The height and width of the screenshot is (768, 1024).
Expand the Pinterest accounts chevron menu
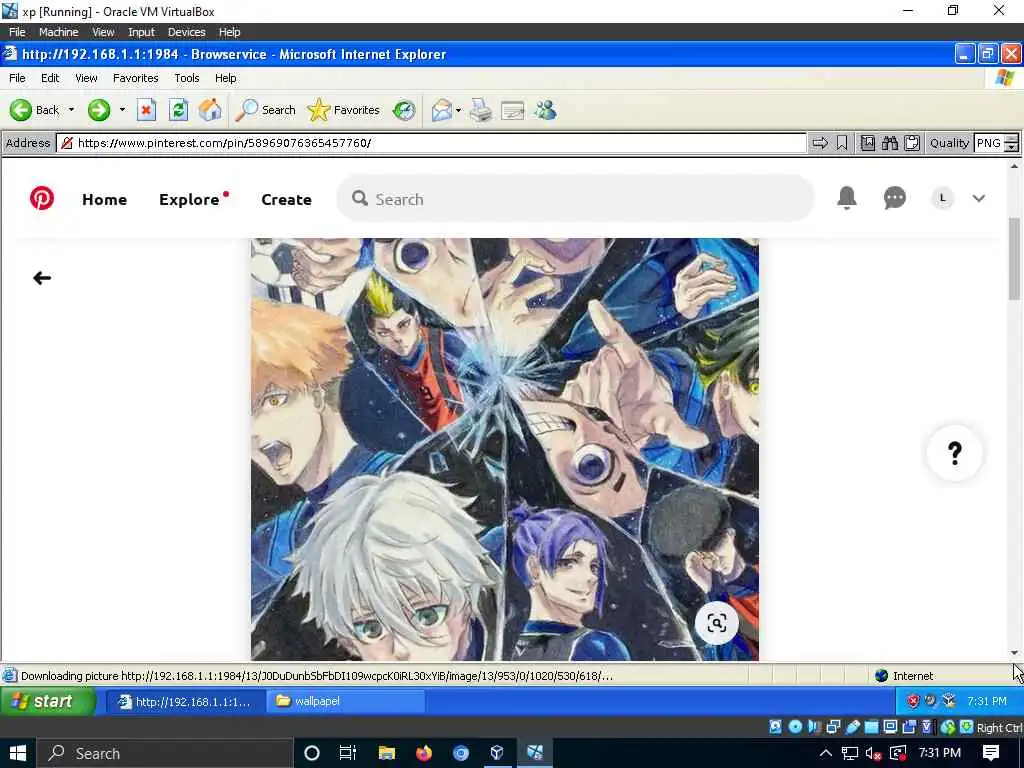(978, 199)
